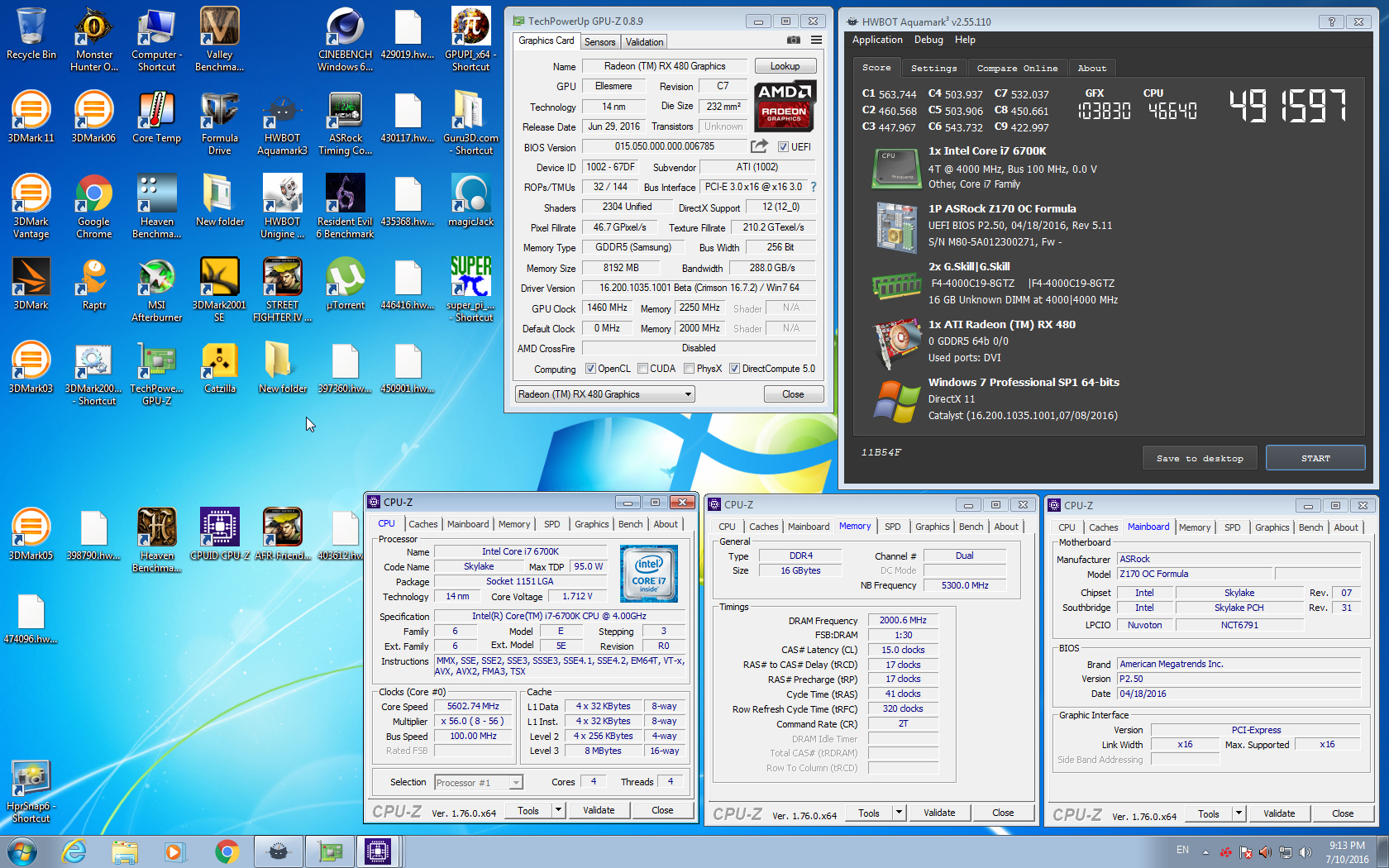The width and height of the screenshot is (1389, 868).
Task: Open Debug menu in Aquamark
Action: 928,40
